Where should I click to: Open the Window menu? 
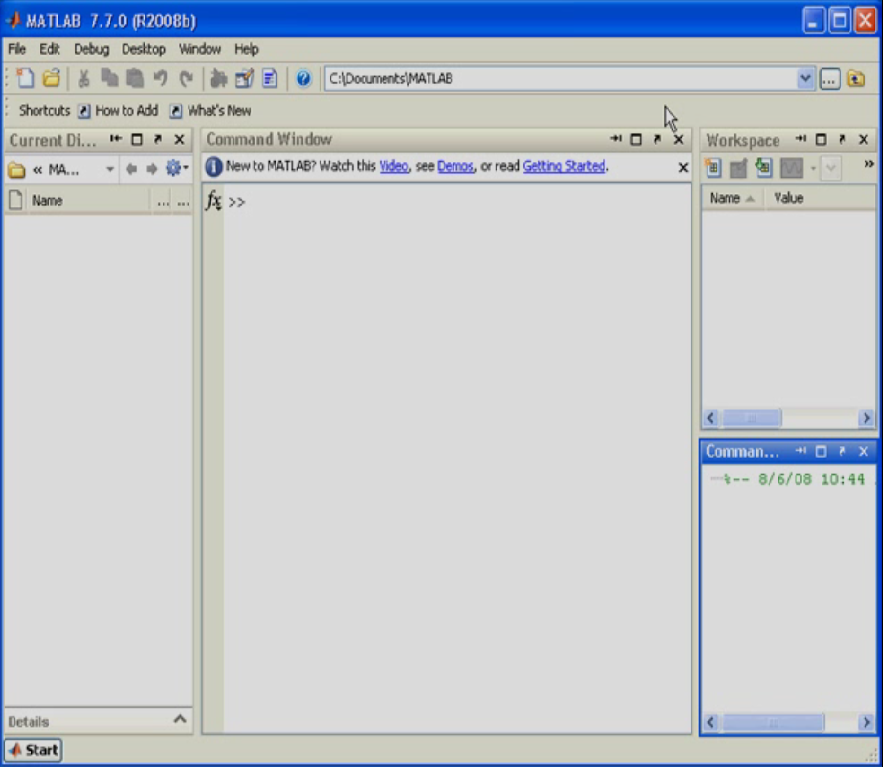(199, 49)
